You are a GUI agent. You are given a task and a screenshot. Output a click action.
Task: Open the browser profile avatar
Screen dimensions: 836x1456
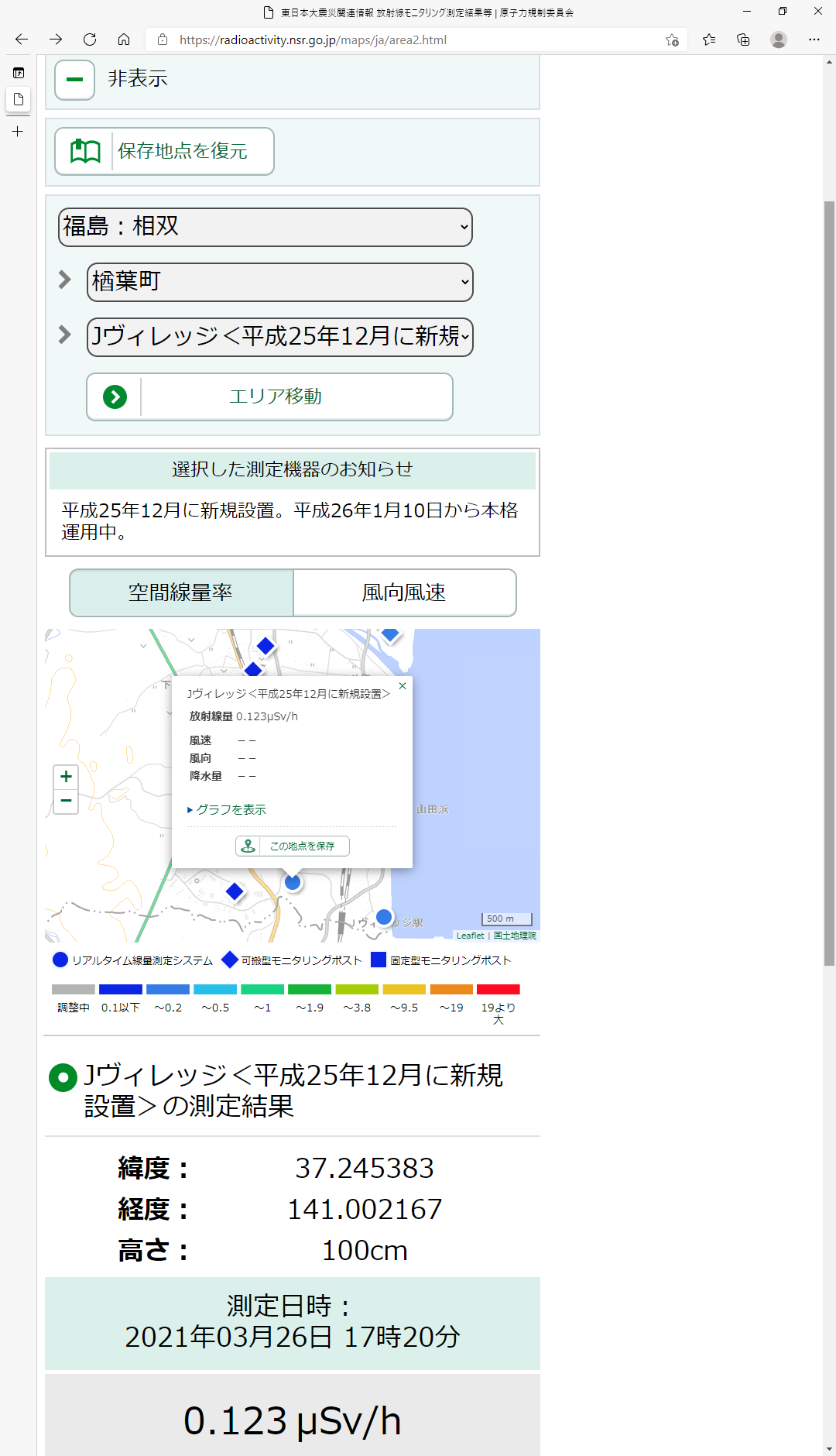point(779,39)
